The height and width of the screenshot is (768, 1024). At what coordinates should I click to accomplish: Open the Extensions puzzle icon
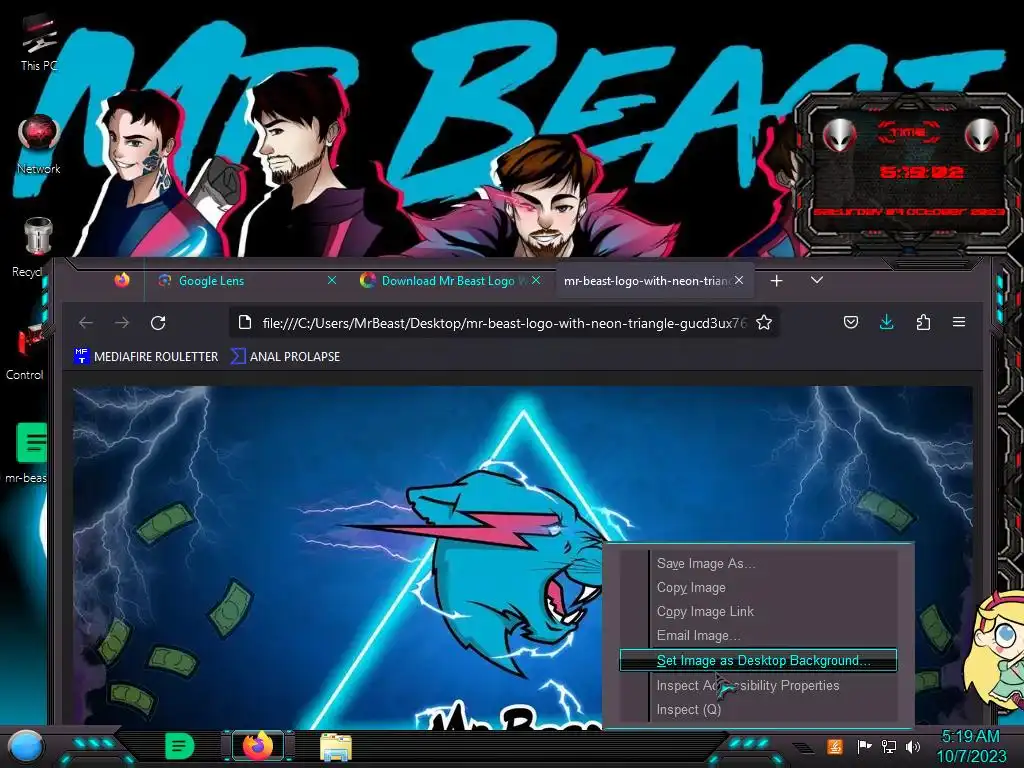click(x=923, y=322)
